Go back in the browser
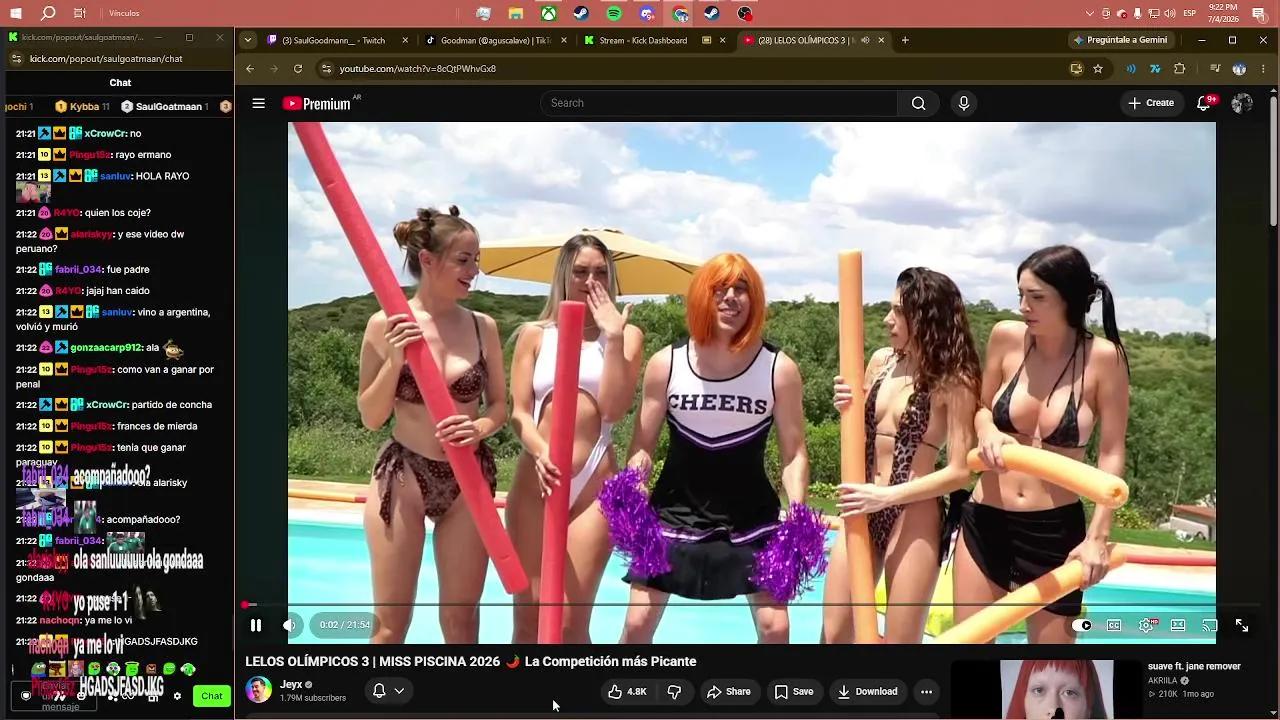 pyautogui.click(x=250, y=69)
